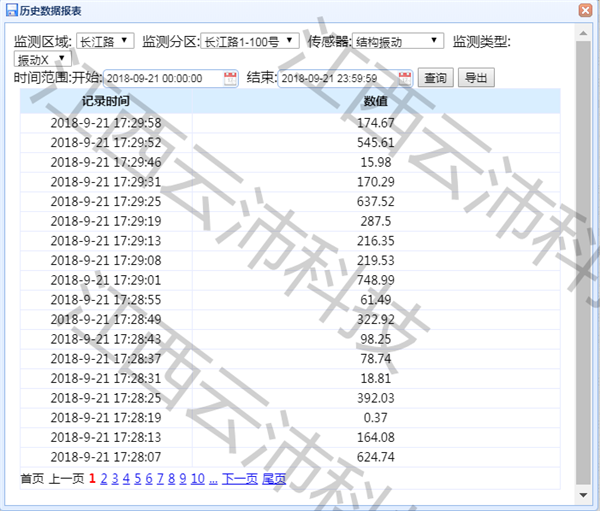600x511 pixels.
Task: Click current page number 1
Action: point(92,478)
